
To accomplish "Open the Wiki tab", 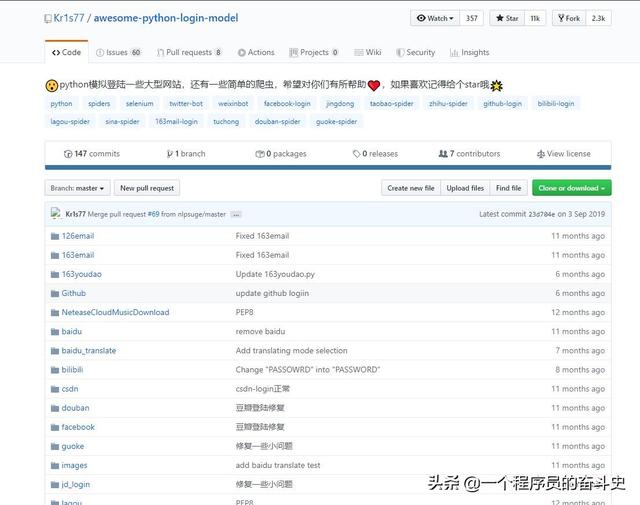I will pyautogui.click(x=368, y=52).
